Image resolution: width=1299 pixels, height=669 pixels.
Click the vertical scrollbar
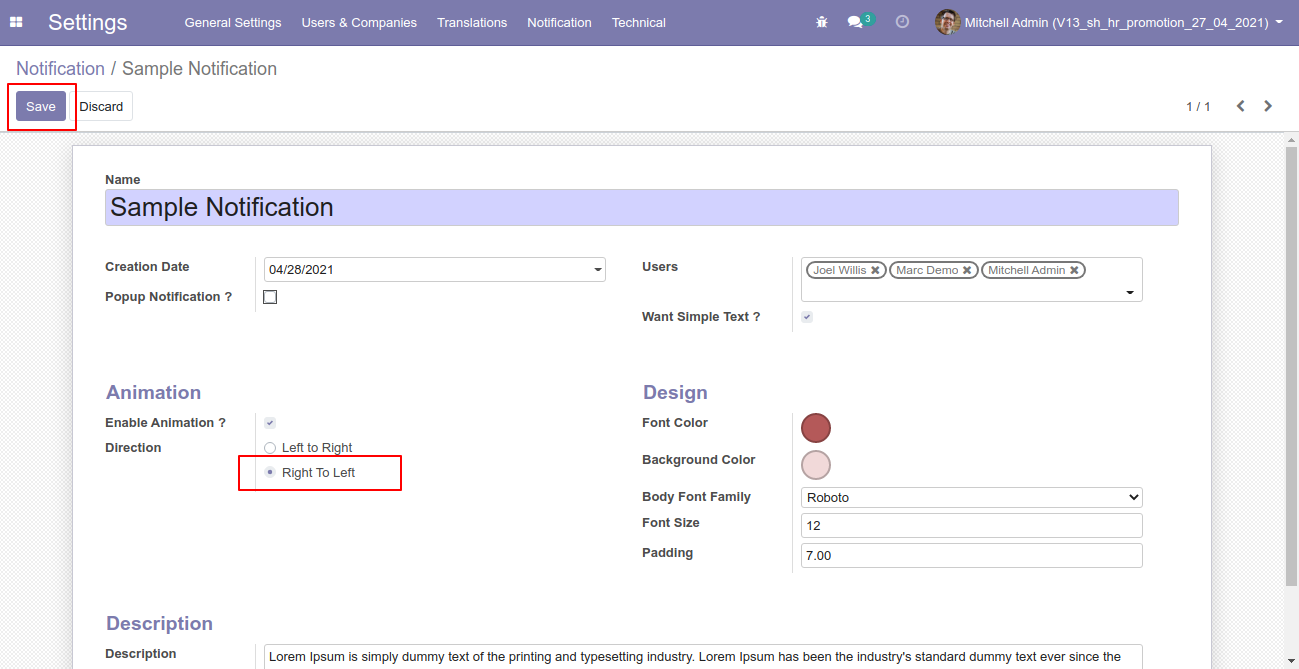(1291, 365)
